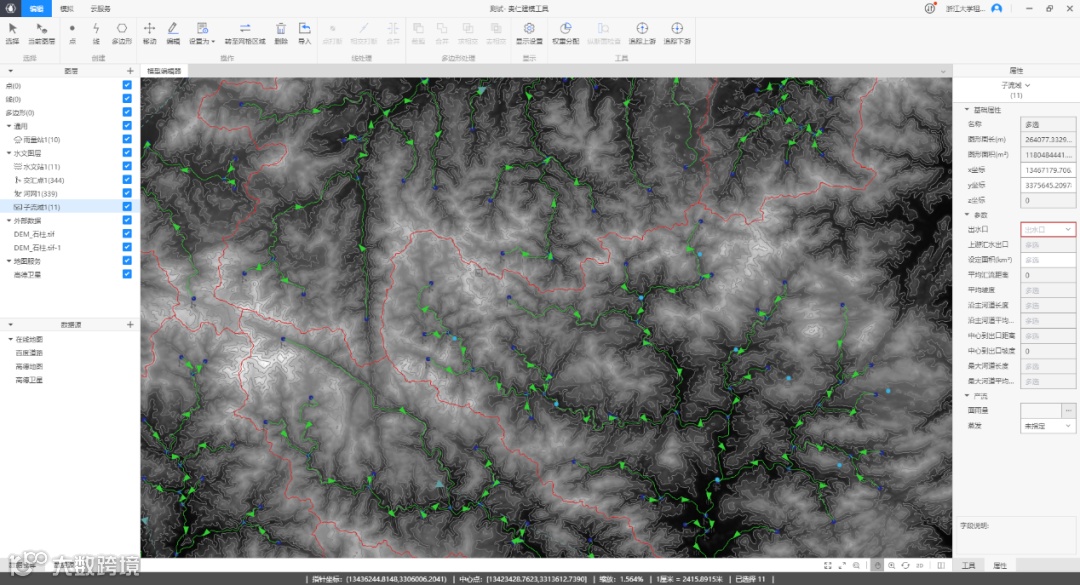Select the 模型编辑器 document tab

tap(164, 71)
